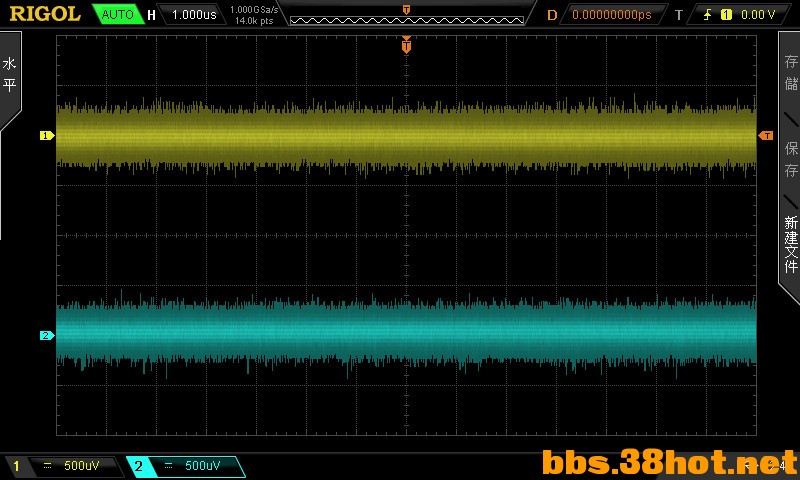Viewport: 800px width, 480px height.
Task: Click the RIGOL logo
Action: (45, 14)
